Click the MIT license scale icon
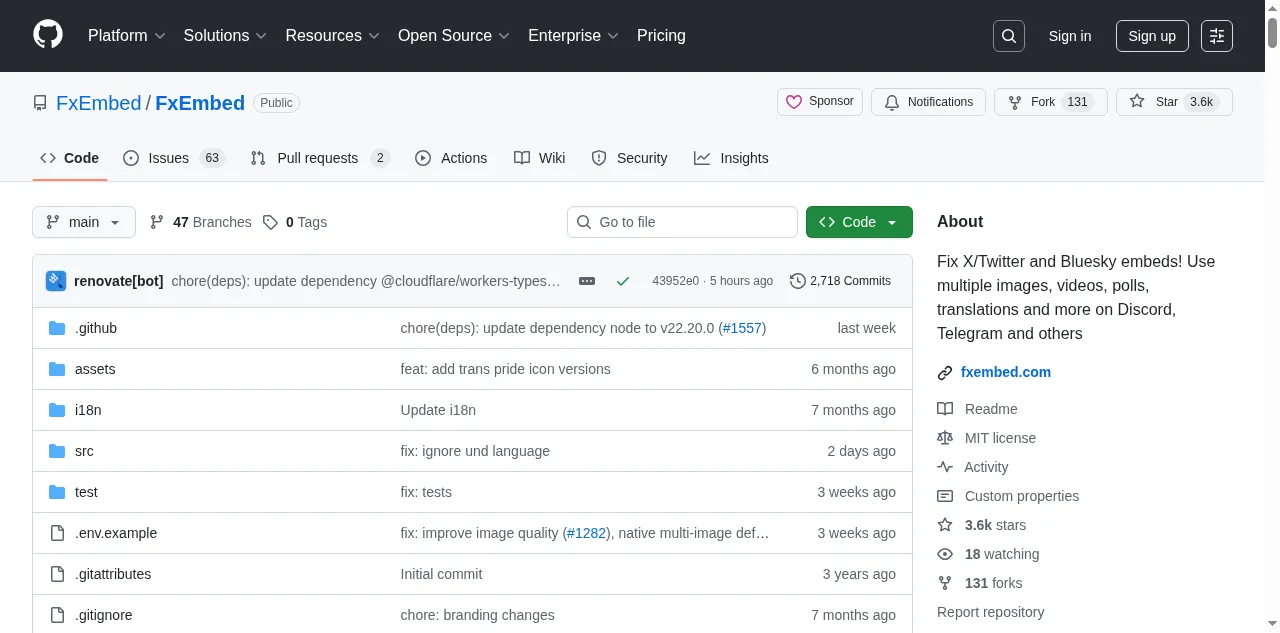 point(945,438)
